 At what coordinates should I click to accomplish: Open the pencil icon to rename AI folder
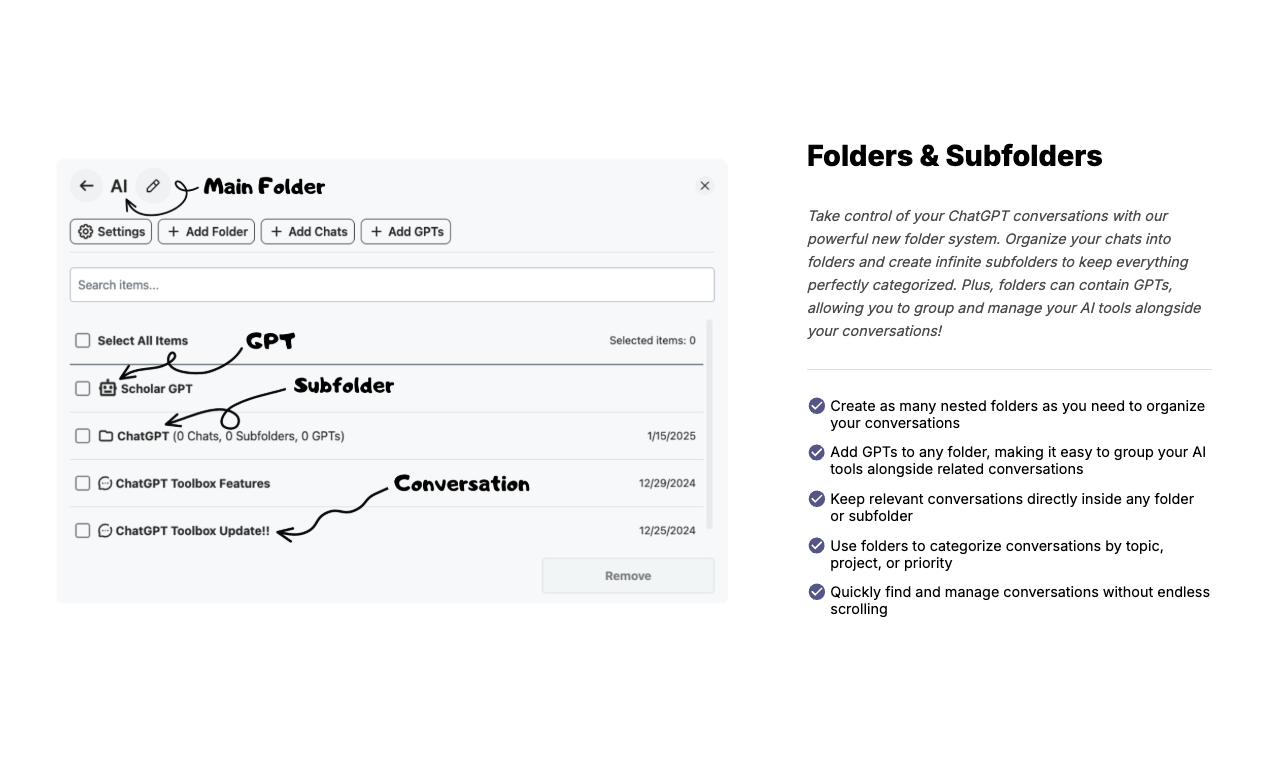(x=153, y=185)
